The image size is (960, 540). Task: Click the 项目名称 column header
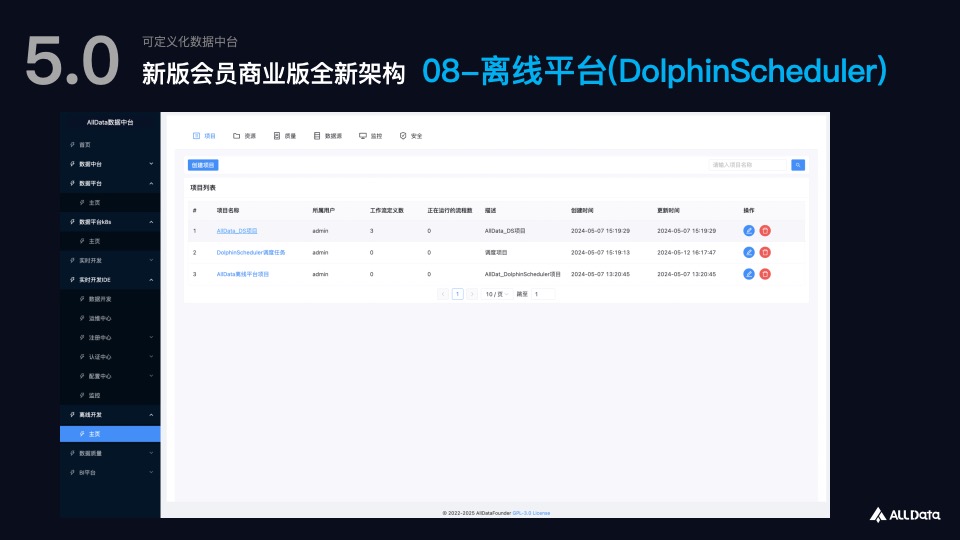click(x=228, y=211)
